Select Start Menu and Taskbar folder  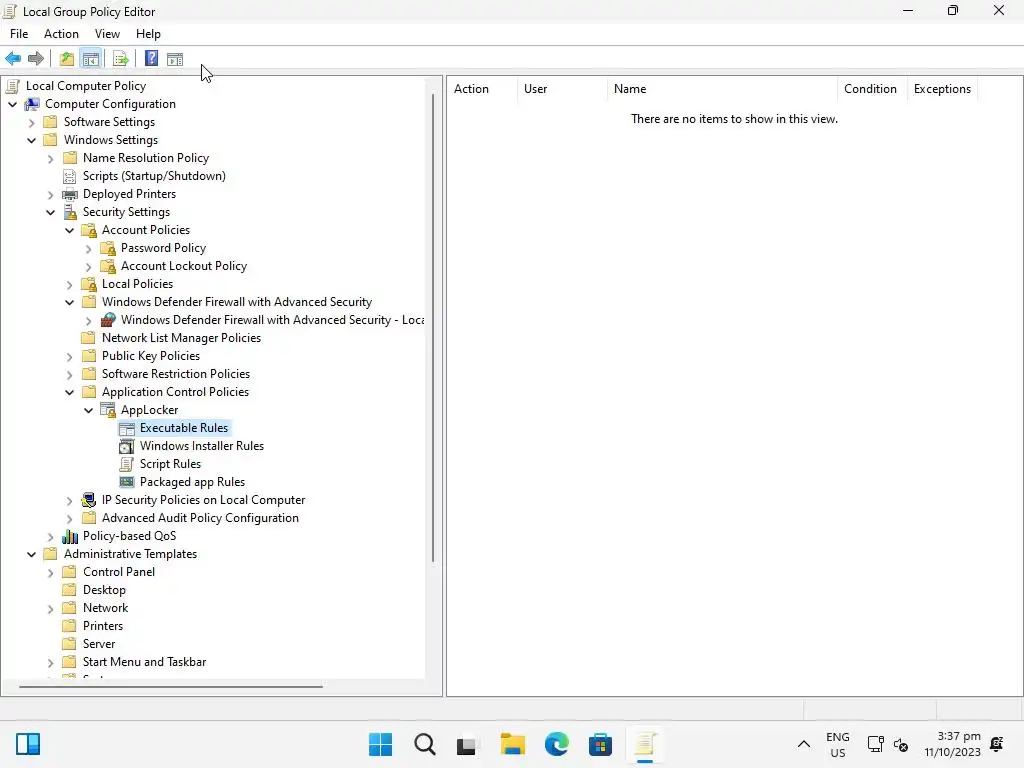pyautogui.click(x=144, y=662)
